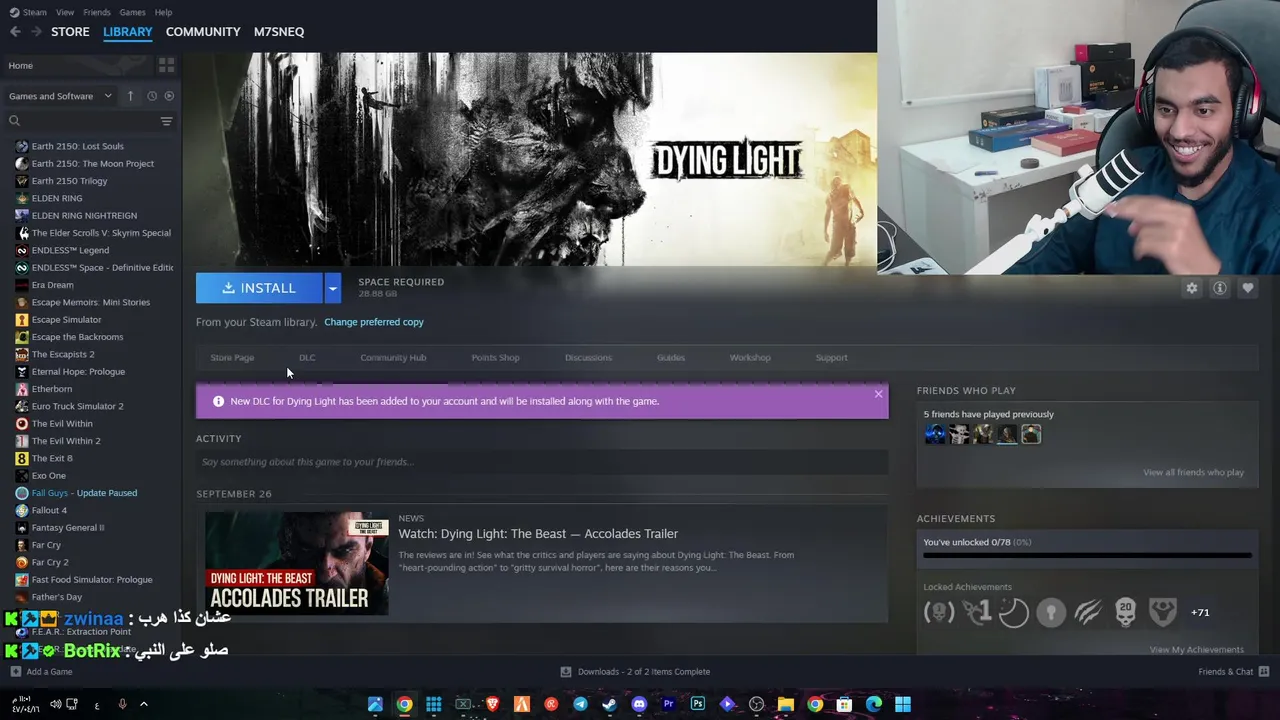This screenshot has height=720, width=1280.
Task: Open Friends & Chat
Action: coord(1233,672)
